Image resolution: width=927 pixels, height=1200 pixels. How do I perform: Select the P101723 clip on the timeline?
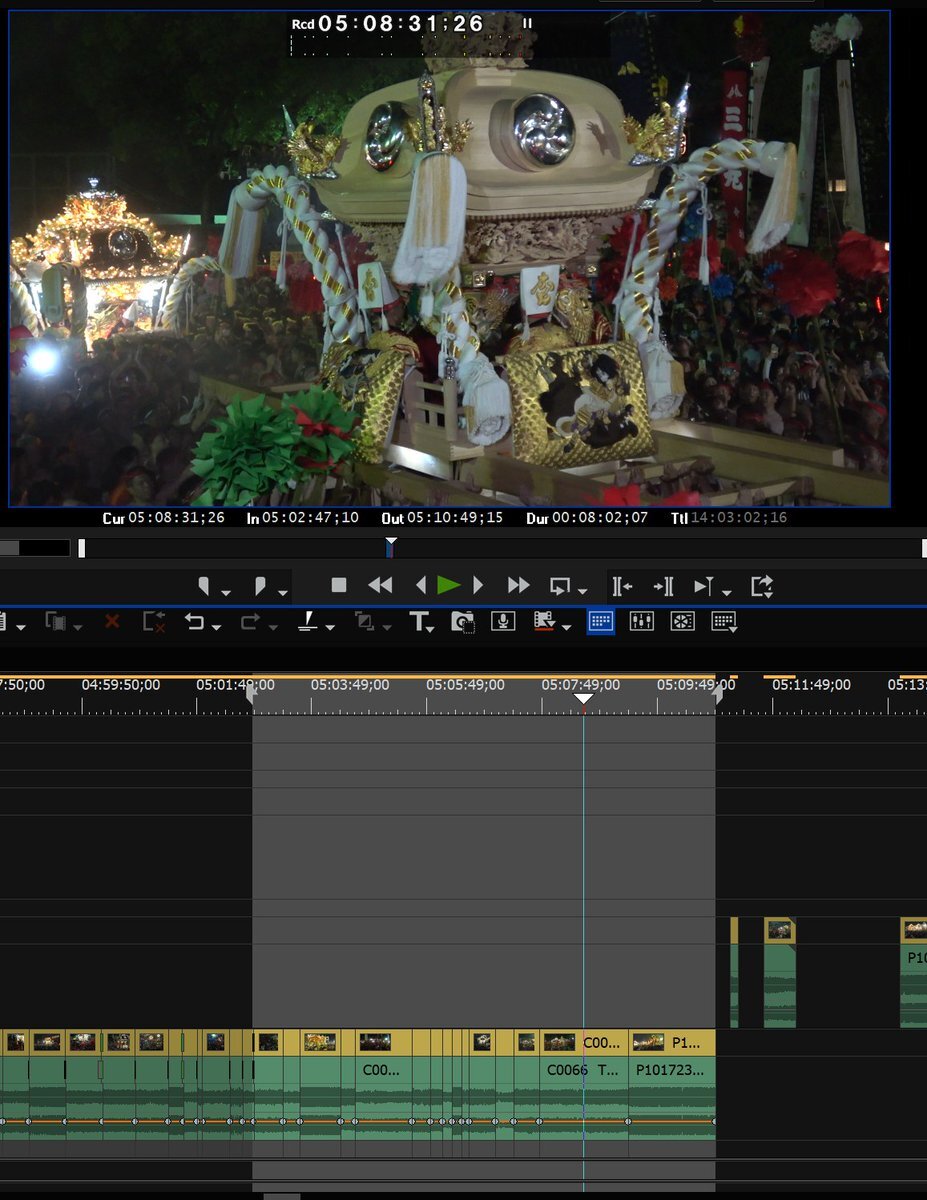[x=671, y=1070]
